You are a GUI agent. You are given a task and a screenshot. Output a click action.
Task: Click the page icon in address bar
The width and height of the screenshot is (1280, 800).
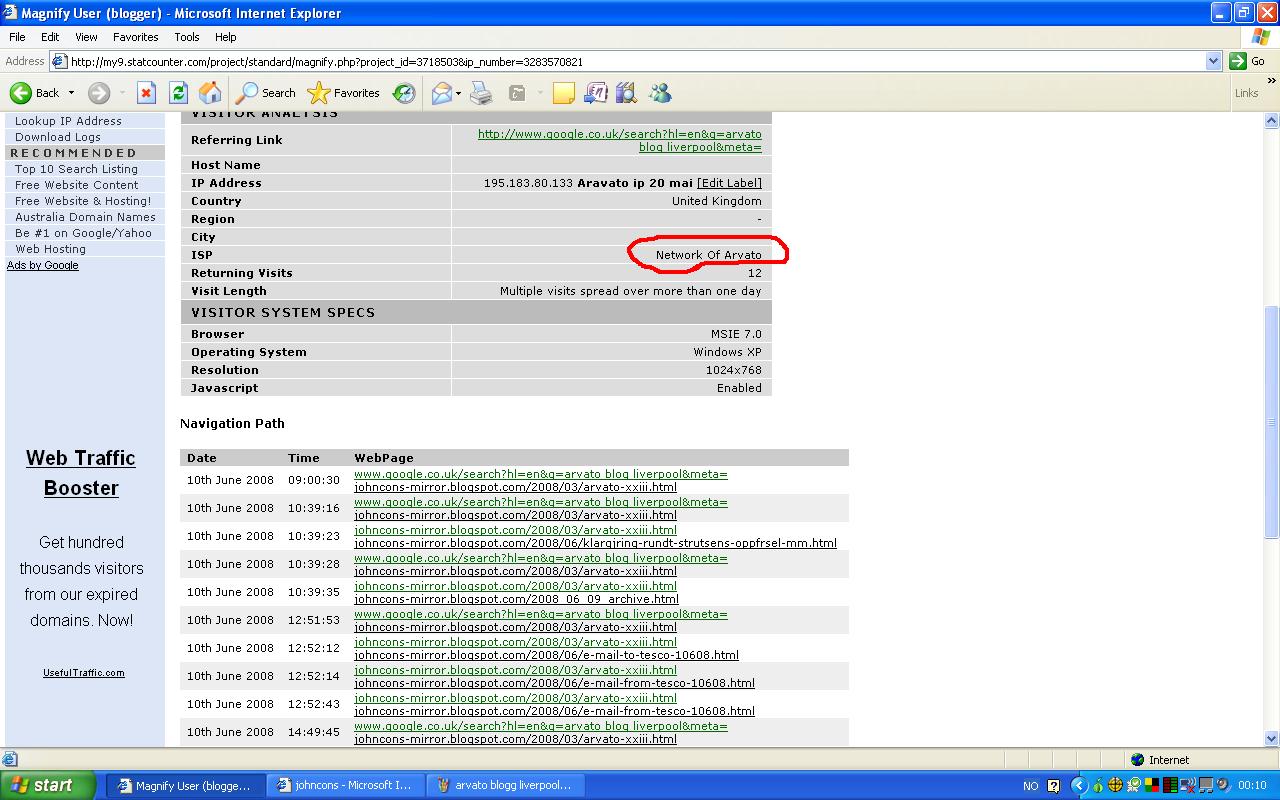point(59,61)
